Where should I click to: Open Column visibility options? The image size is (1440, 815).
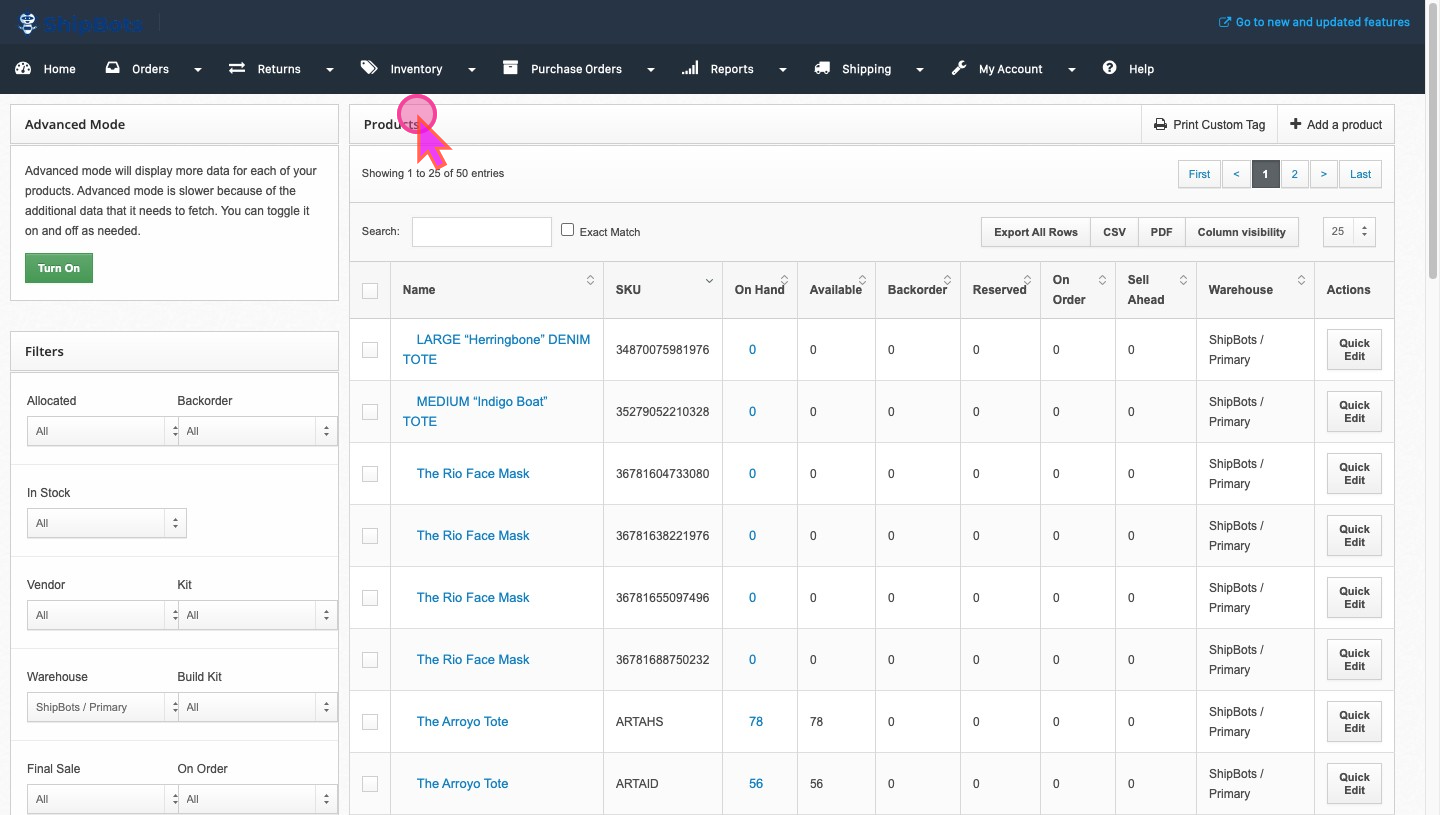point(1242,232)
